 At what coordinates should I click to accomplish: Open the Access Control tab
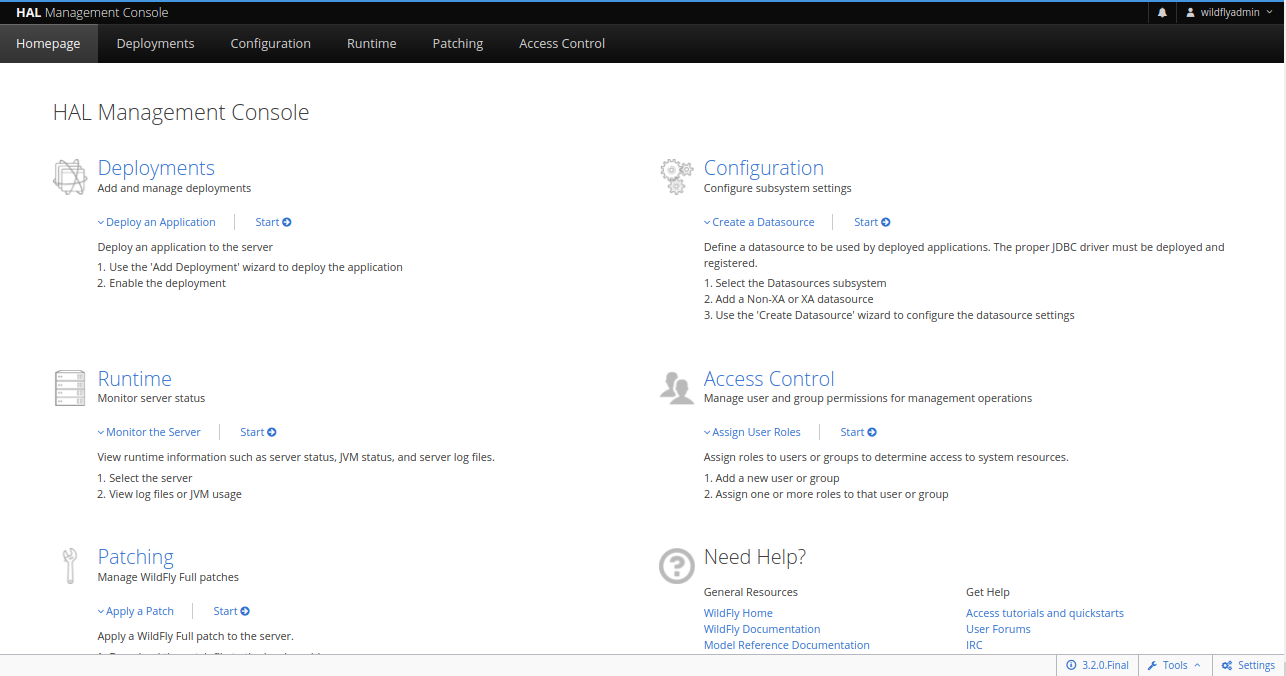561,43
